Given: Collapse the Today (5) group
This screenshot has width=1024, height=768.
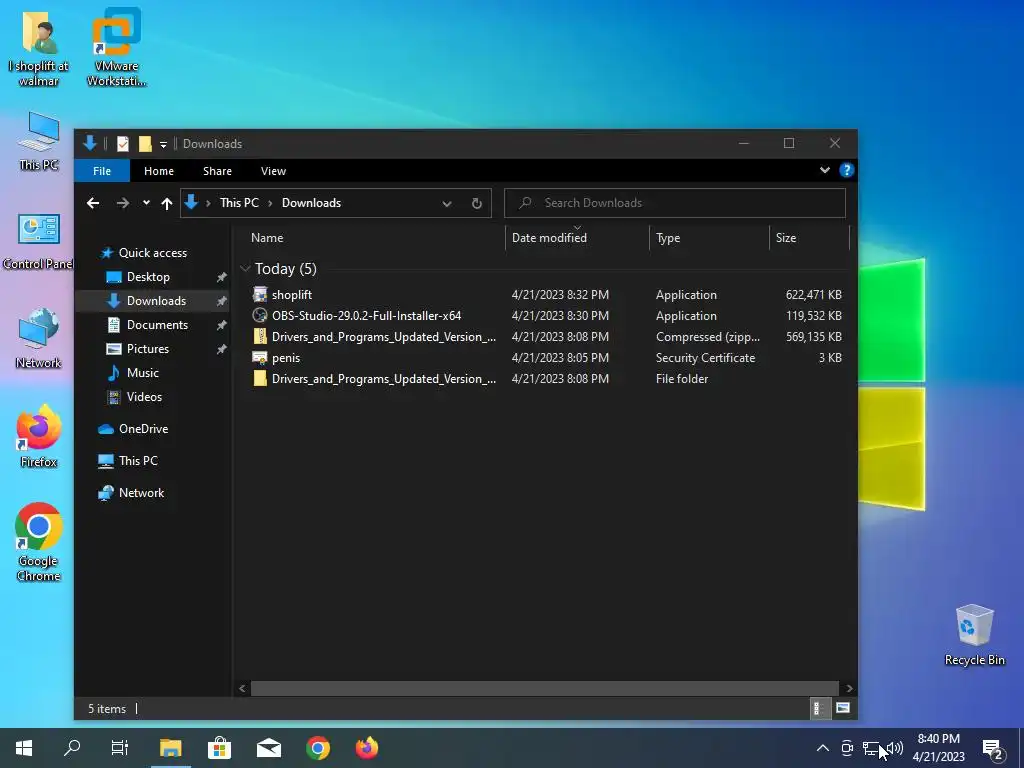Looking at the screenshot, I should point(246,268).
